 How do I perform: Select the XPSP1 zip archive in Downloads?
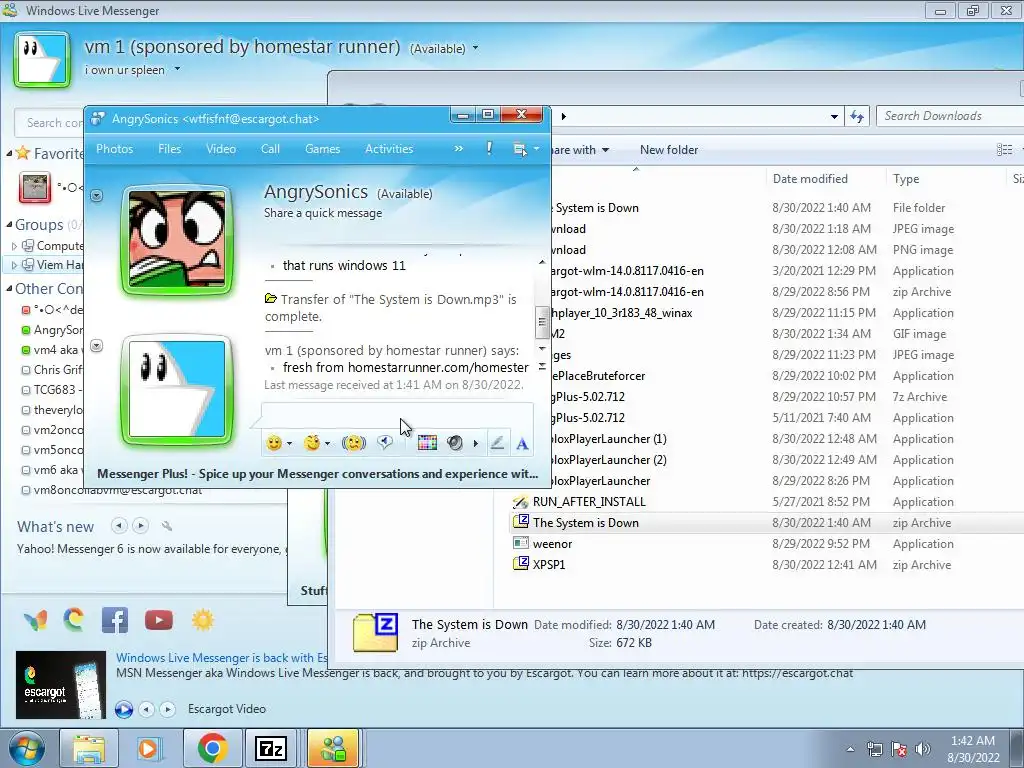pyautogui.click(x=549, y=565)
